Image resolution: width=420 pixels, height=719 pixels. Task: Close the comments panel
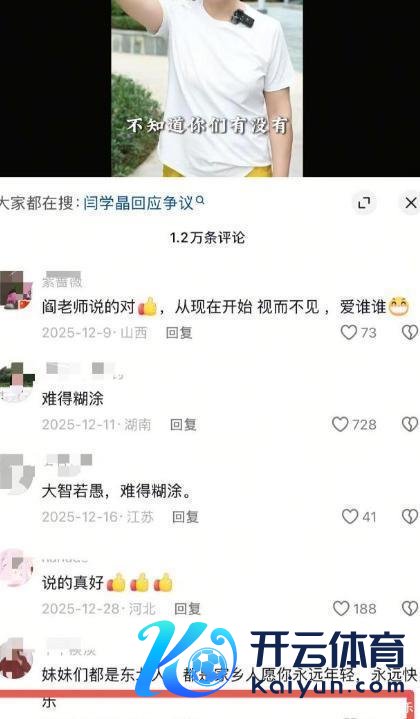click(411, 203)
